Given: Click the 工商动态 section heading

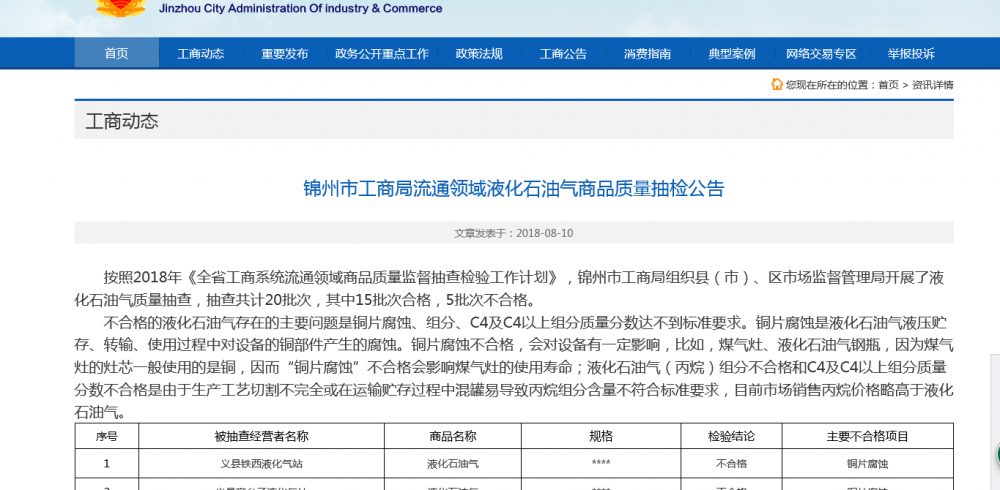Looking at the screenshot, I should [x=122, y=122].
